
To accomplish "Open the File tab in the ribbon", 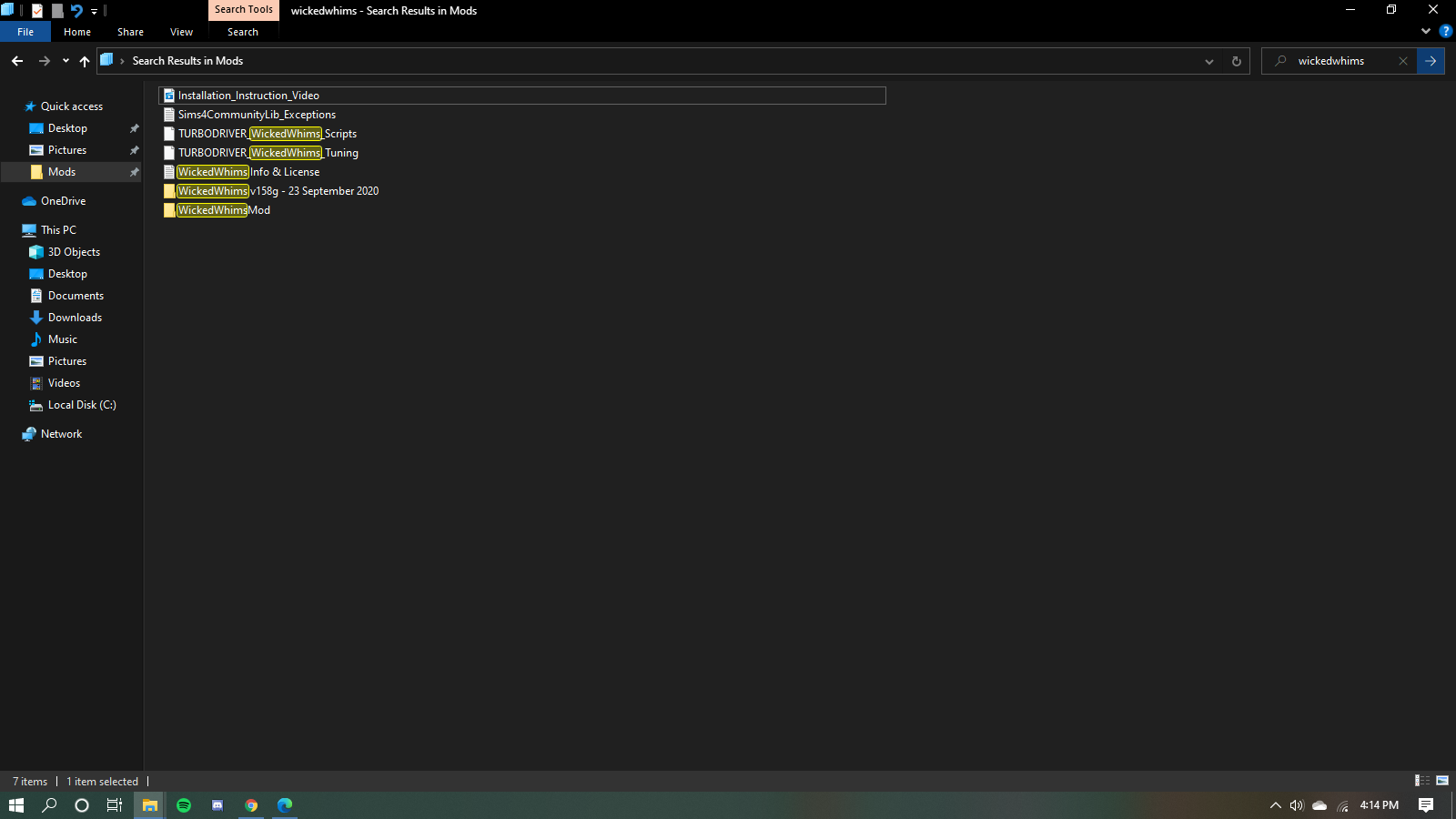I will point(25,32).
